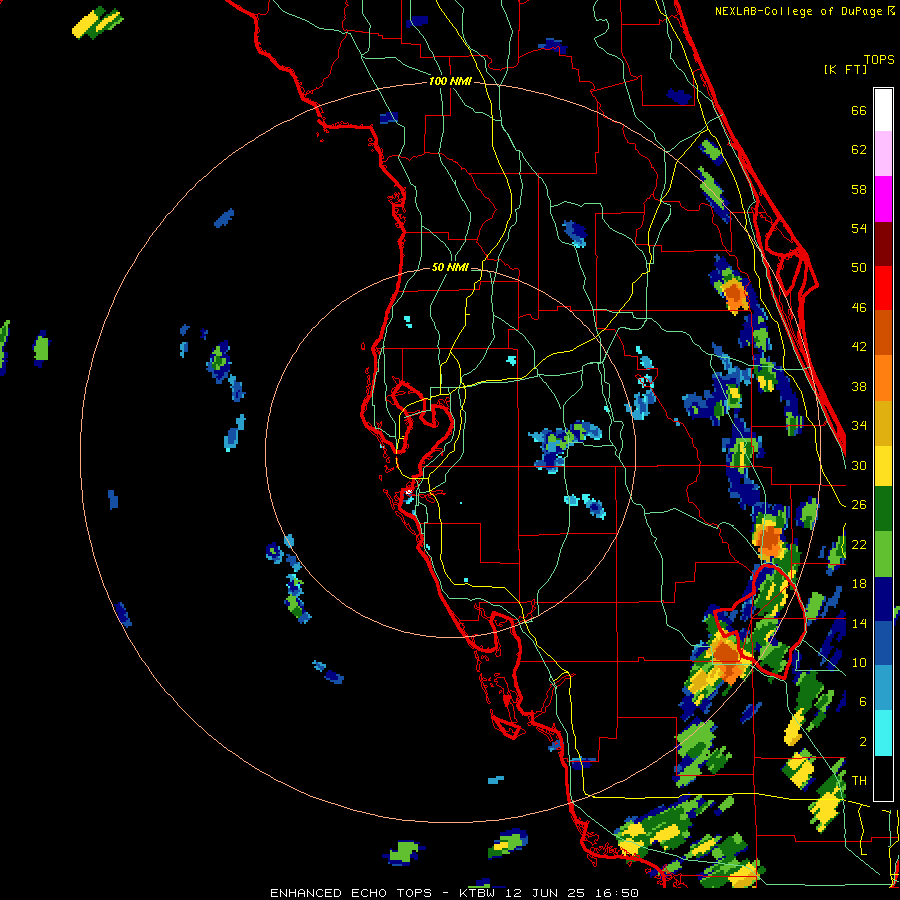Click the KTBW radar site identifier
Image resolution: width=900 pixels, height=900 pixels.
(x=477, y=893)
